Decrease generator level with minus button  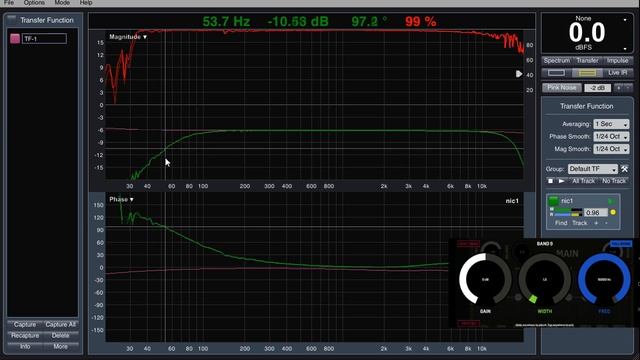click(628, 88)
